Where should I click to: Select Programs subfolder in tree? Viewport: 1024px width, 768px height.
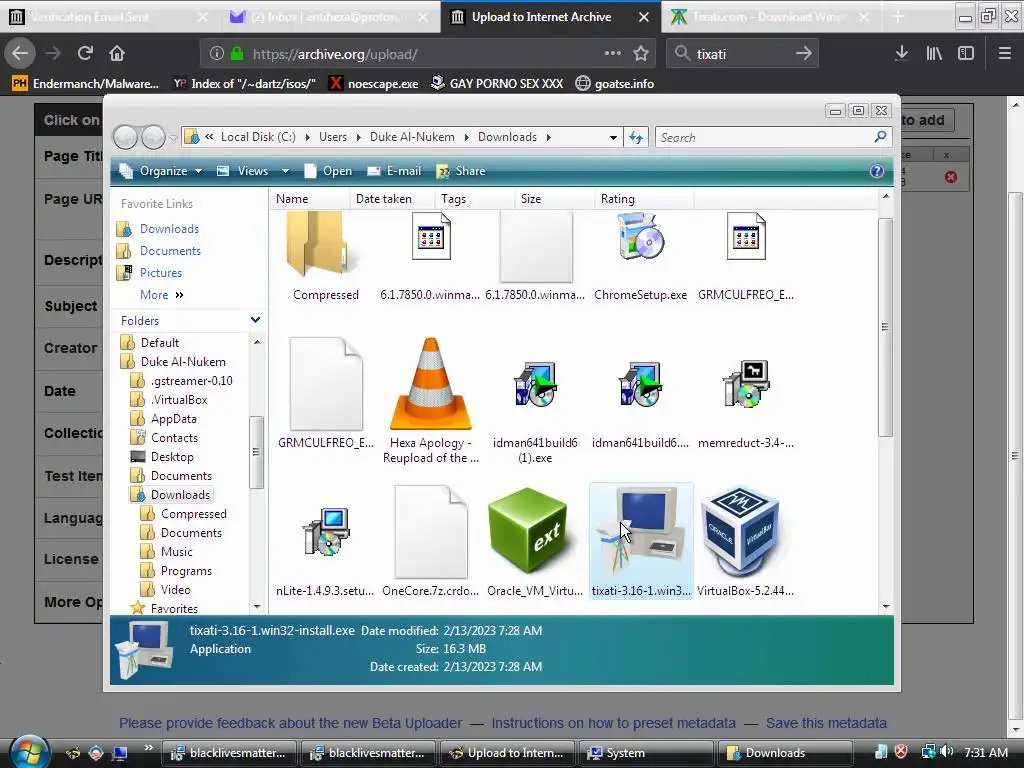tap(186, 571)
